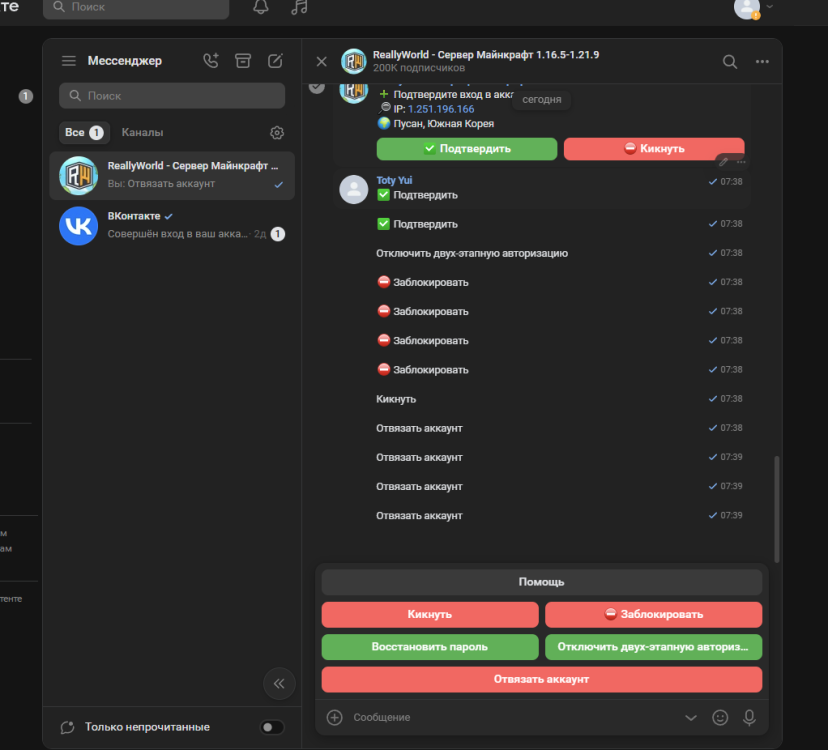Open chat folder settings gear
Image resolution: width=828 pixels, height=750 pixels.
(x=277, y=133)
